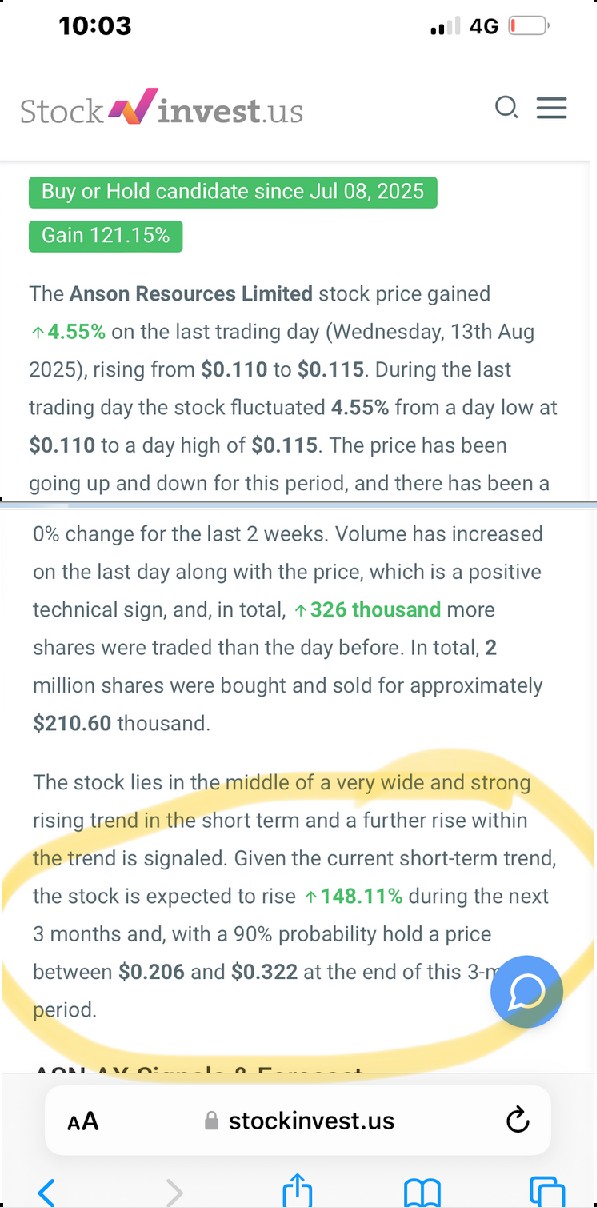Open the search magnifier icon
Viewport: 597px width, 1208px height.
[x=508, y=108]
